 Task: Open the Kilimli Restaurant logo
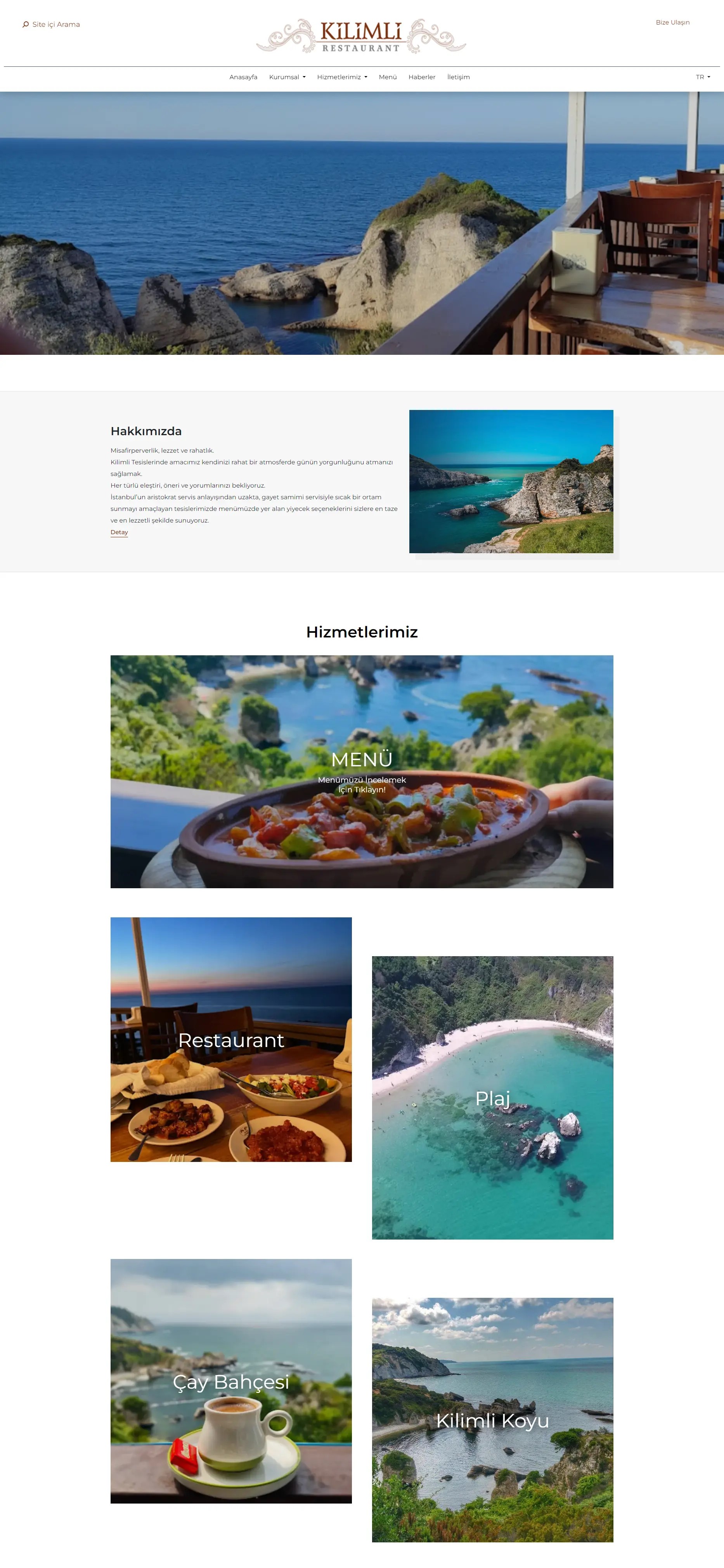pos(361,36)
